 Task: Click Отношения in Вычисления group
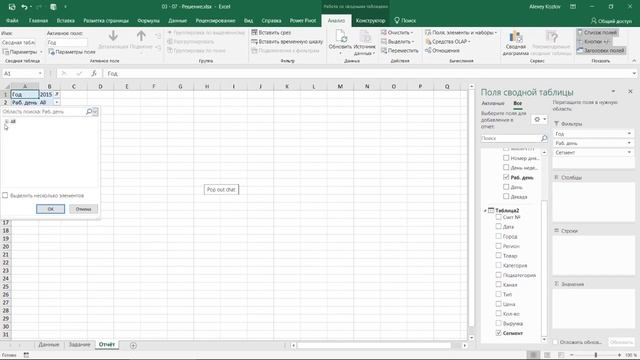[442, 51]
